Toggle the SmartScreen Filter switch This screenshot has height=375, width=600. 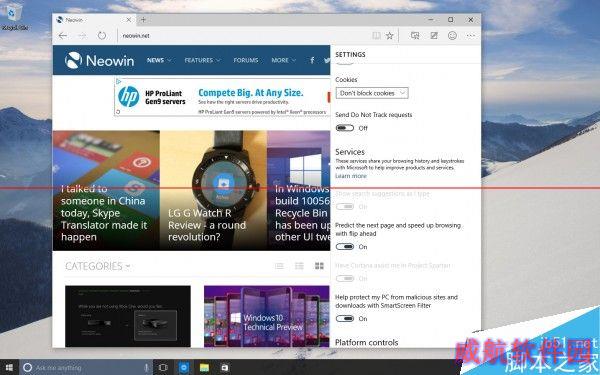[x=345, y=318]
